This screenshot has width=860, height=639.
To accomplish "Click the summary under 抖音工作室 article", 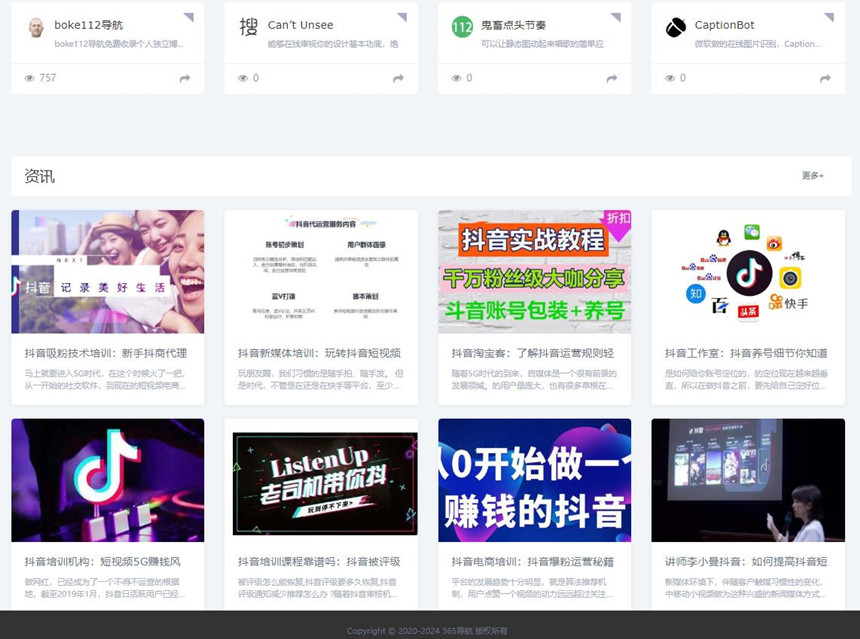I will tap(746, 380).
